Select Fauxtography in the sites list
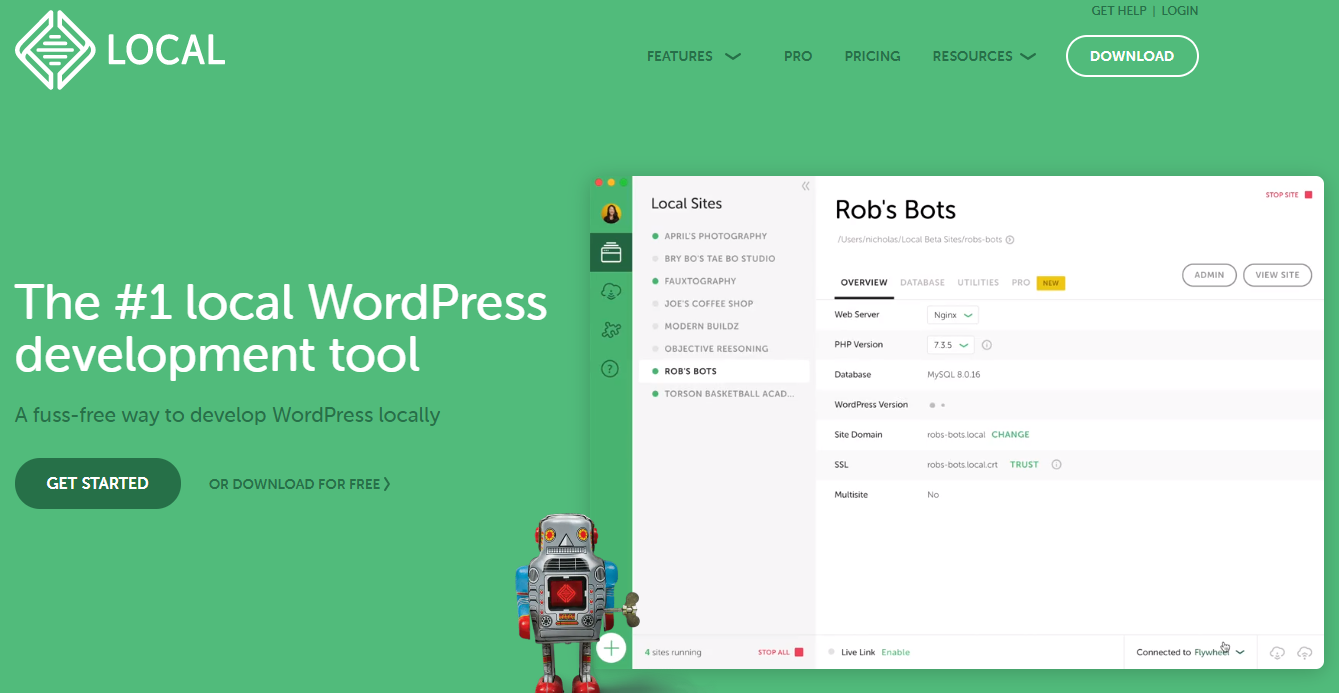1339x693 pixels. click(x=700, y=281)
